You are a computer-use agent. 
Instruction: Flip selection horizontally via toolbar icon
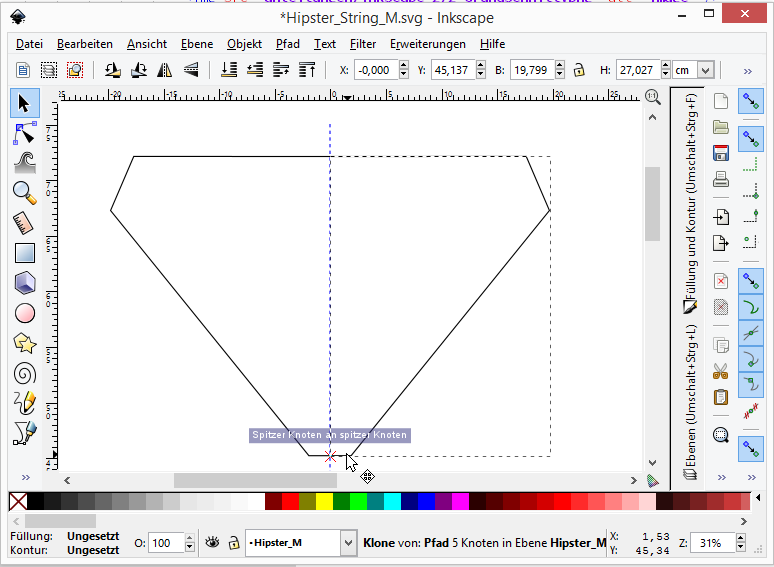(164, 70)
